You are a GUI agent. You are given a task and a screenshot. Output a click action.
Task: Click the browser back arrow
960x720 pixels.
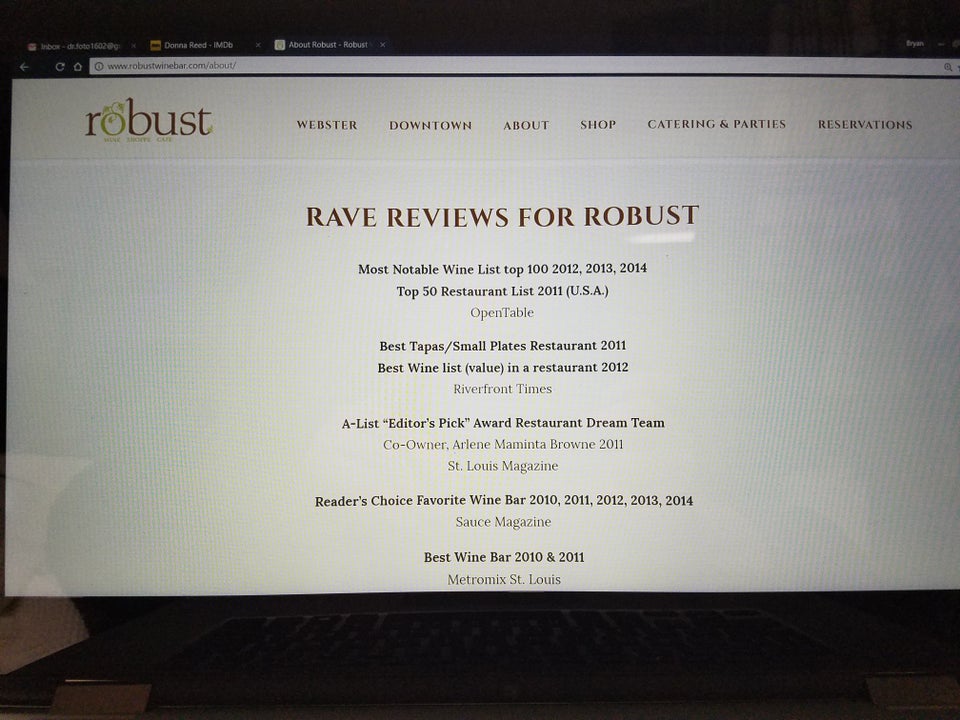click(x=24, y=67)
